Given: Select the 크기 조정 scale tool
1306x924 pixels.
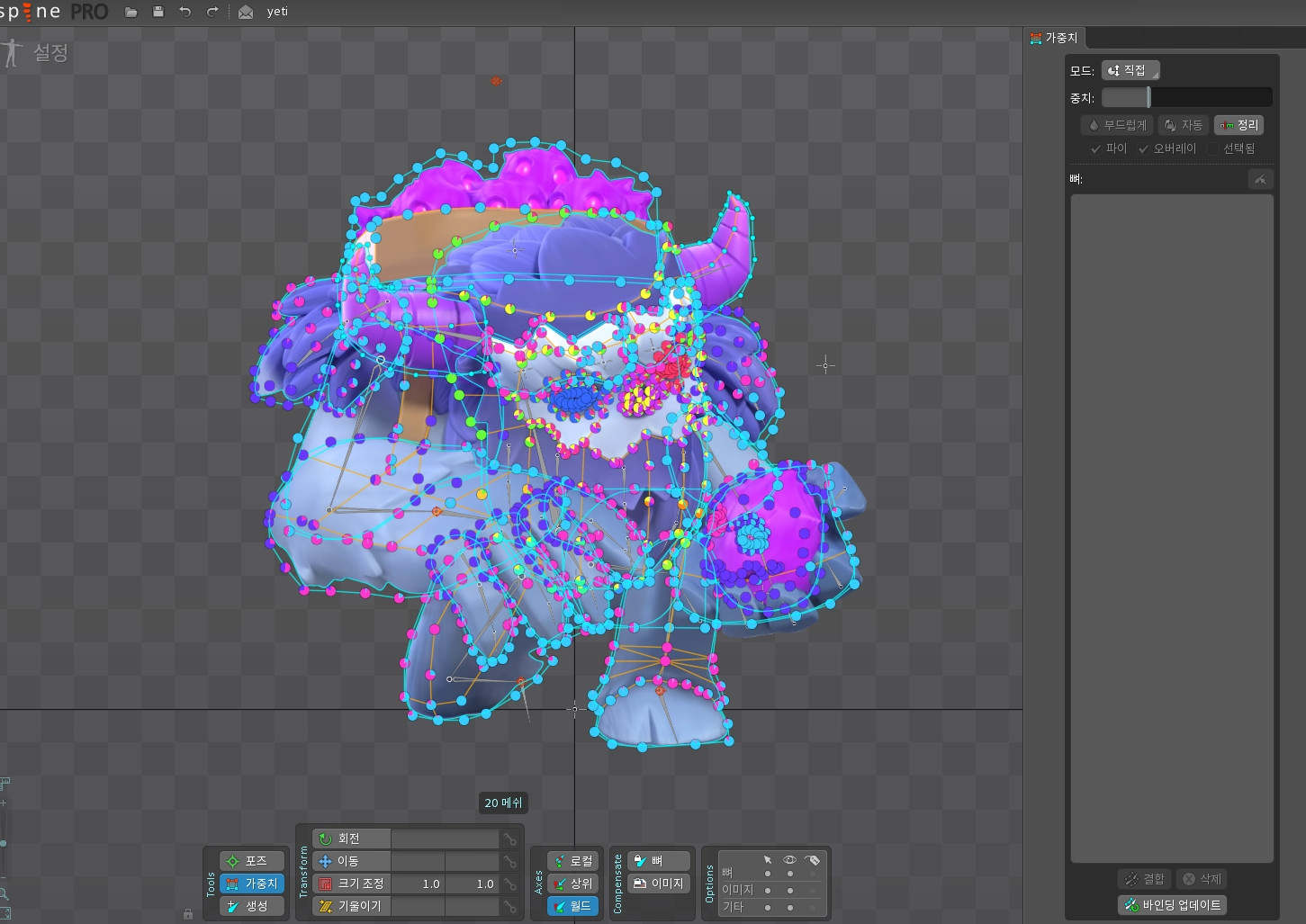Looking at the screenshot, I should tap(351, 884).
